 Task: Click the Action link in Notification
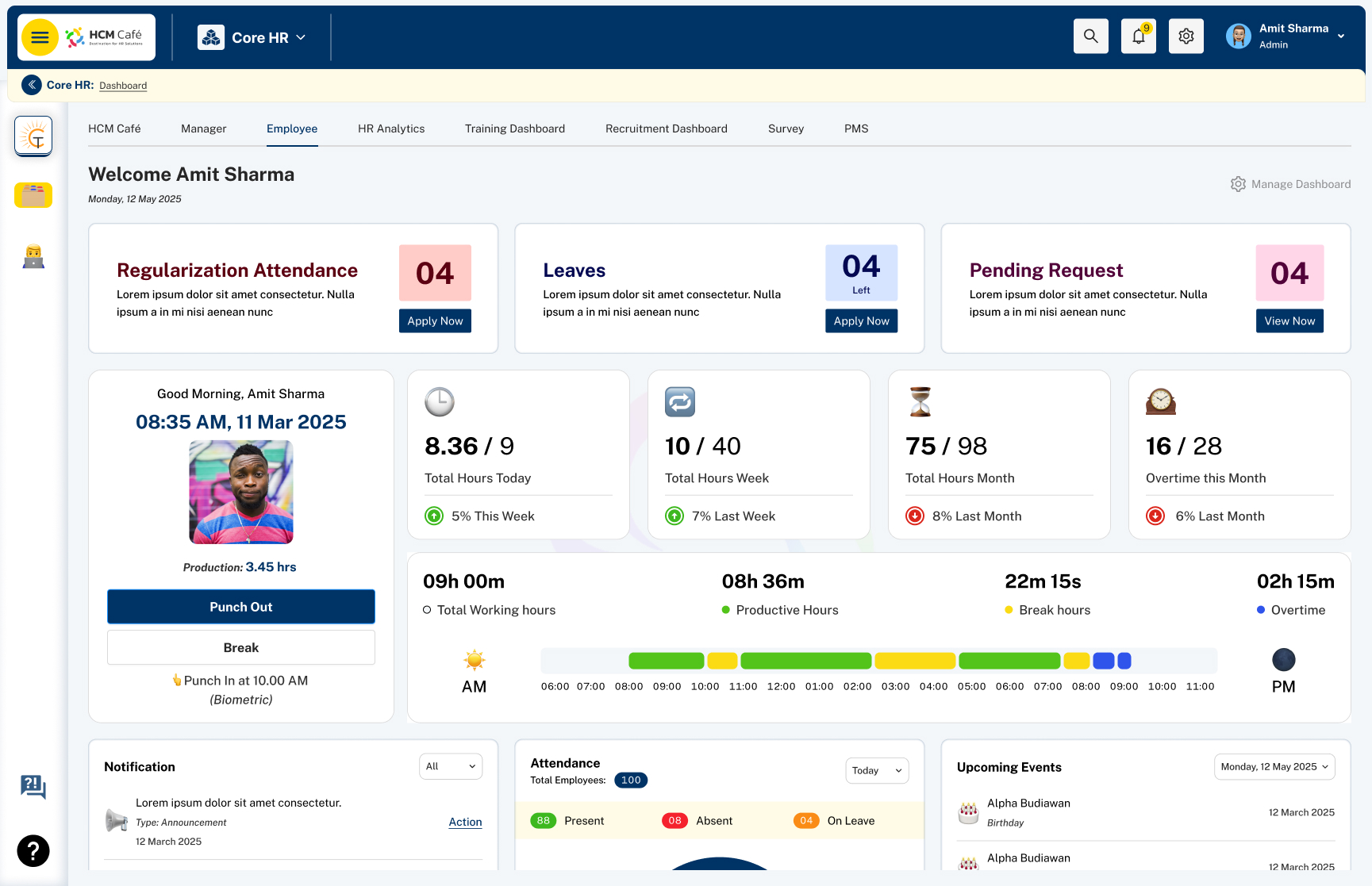point(465,823)
